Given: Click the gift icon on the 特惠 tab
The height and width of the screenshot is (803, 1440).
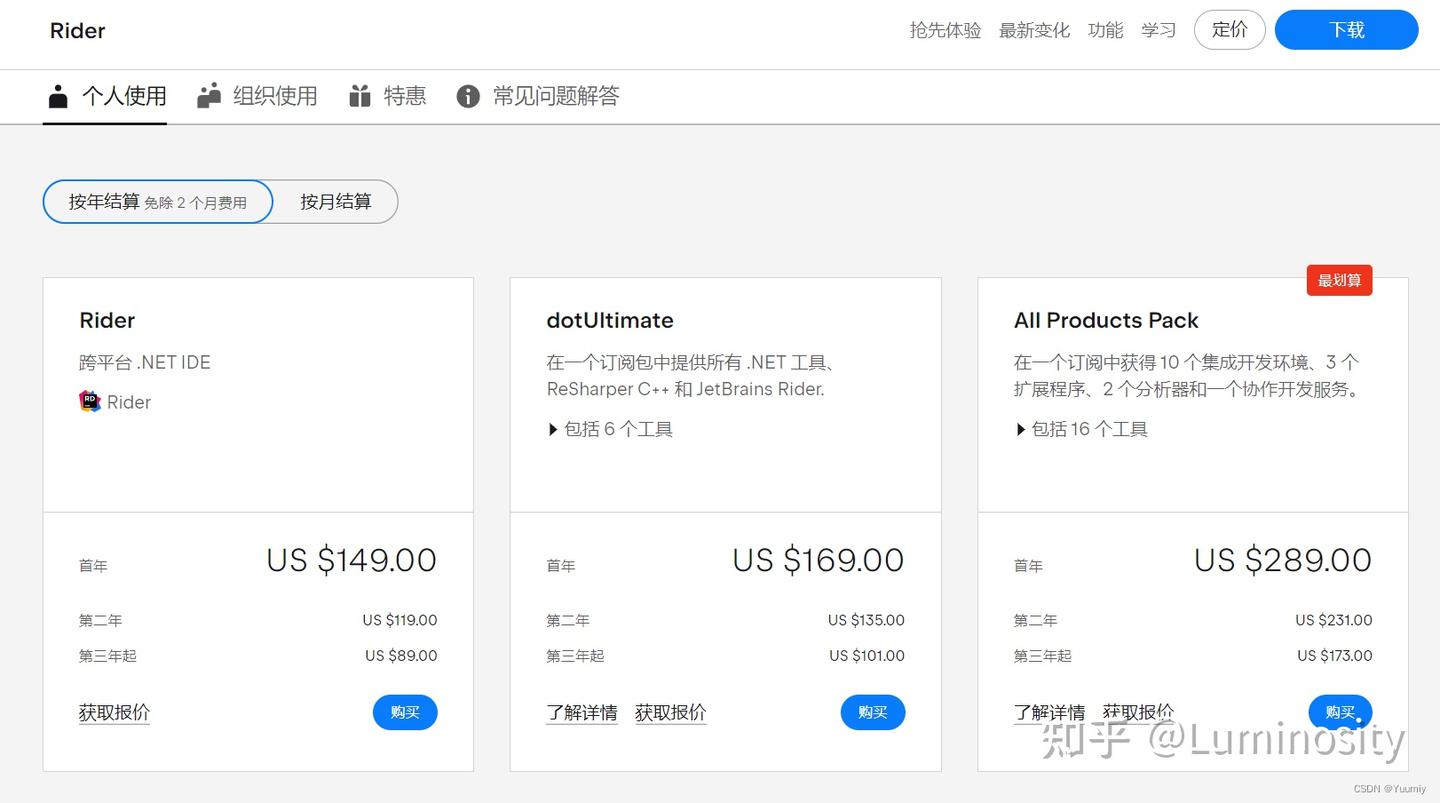Looking at the screenshot, I should coord(360,96).
